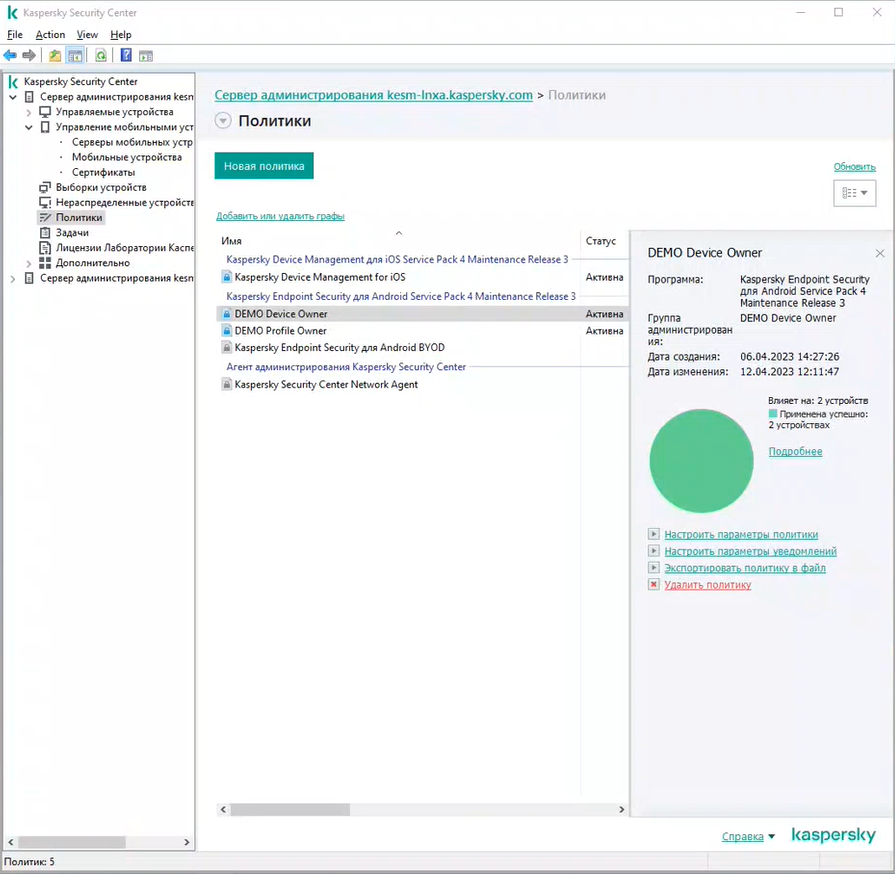Image resolution: width=895 pixels, height=874 pixels.
Task: Click the Лицензии Лаборатории document icon
Action: 45,248
